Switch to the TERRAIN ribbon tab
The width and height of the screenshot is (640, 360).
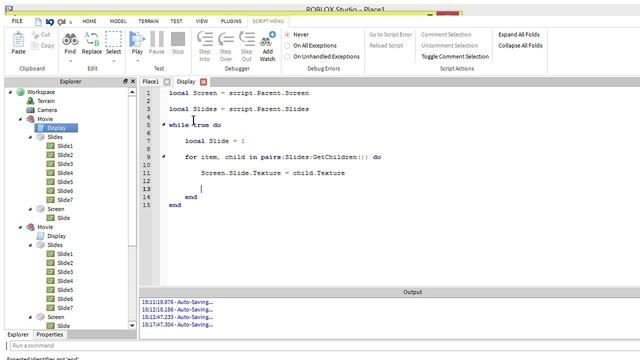tap(148, 21)
